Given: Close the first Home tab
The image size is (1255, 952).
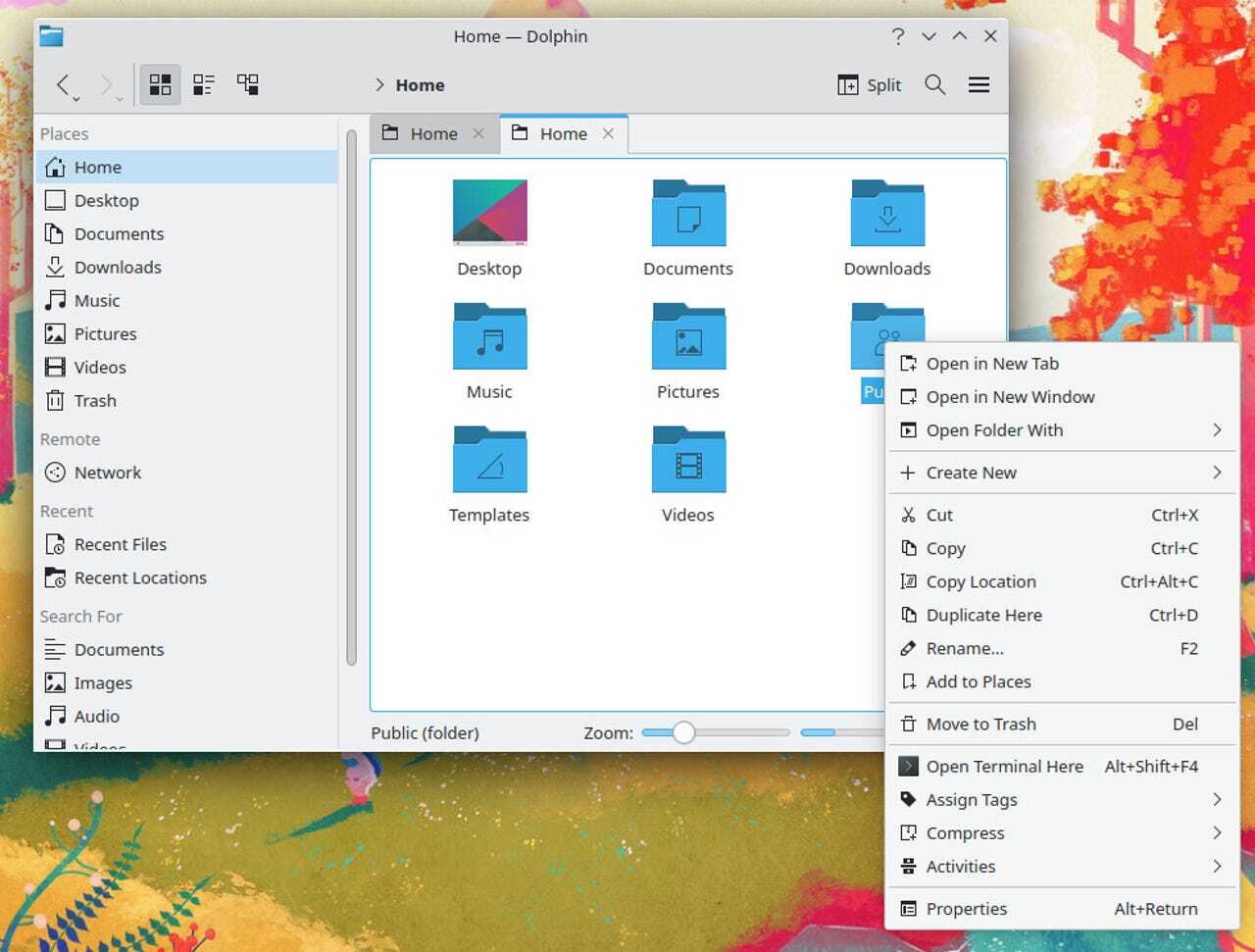Looking at the screenshot, I should pyautogui.click(x=478, y=134).
